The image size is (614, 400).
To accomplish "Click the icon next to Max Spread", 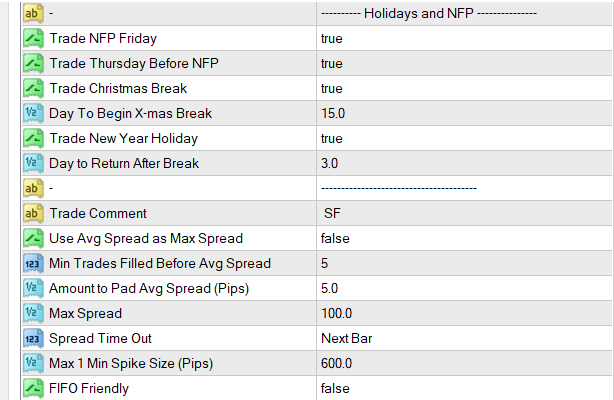I will (31, 313).
